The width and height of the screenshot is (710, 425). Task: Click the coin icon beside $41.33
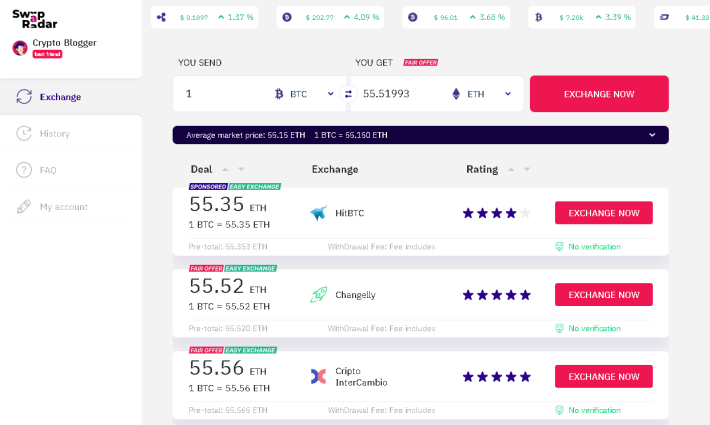tap(664, 17)
